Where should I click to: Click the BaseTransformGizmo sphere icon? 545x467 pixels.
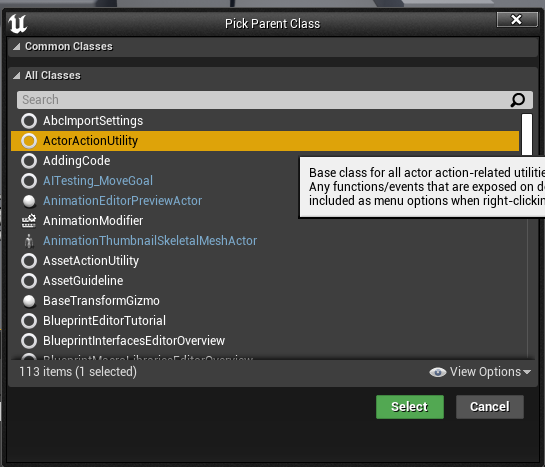[29, 301]
